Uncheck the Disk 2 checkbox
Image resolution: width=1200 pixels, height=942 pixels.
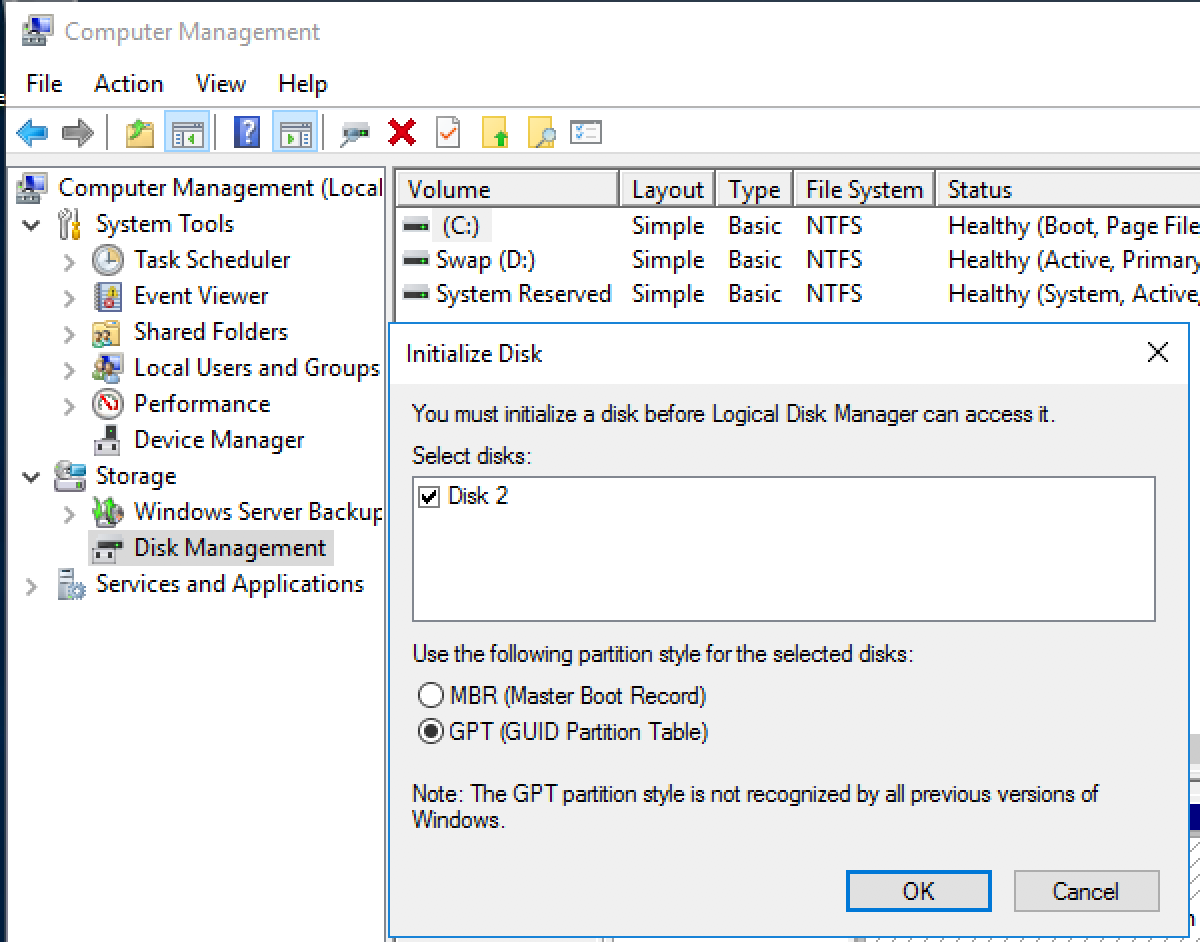pyautogui.click(x=429, y=497)
